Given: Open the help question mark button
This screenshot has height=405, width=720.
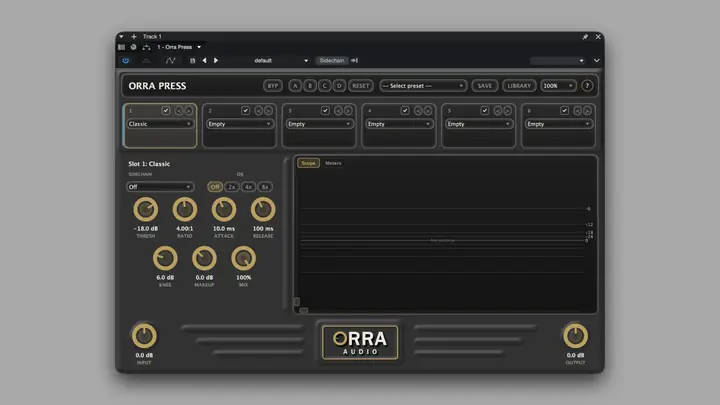Looking at the screenshot, I should coord(587,86).
